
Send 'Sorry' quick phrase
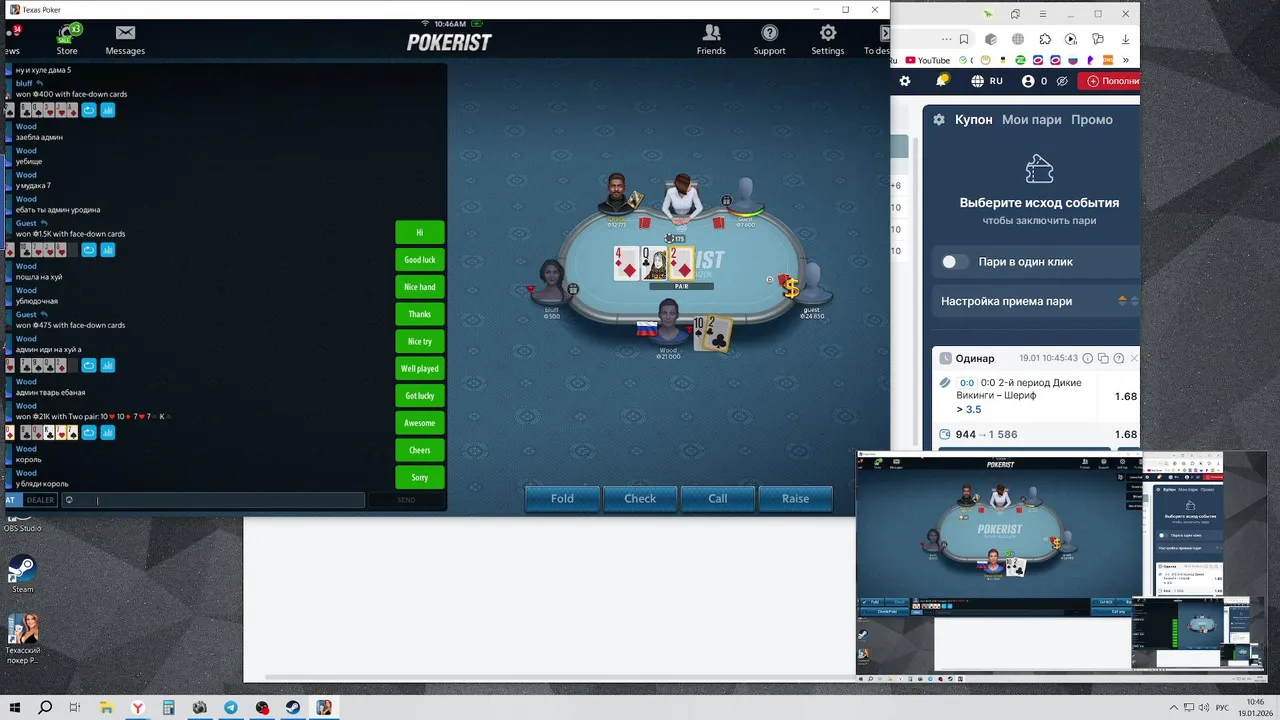(x=419, y=477)
